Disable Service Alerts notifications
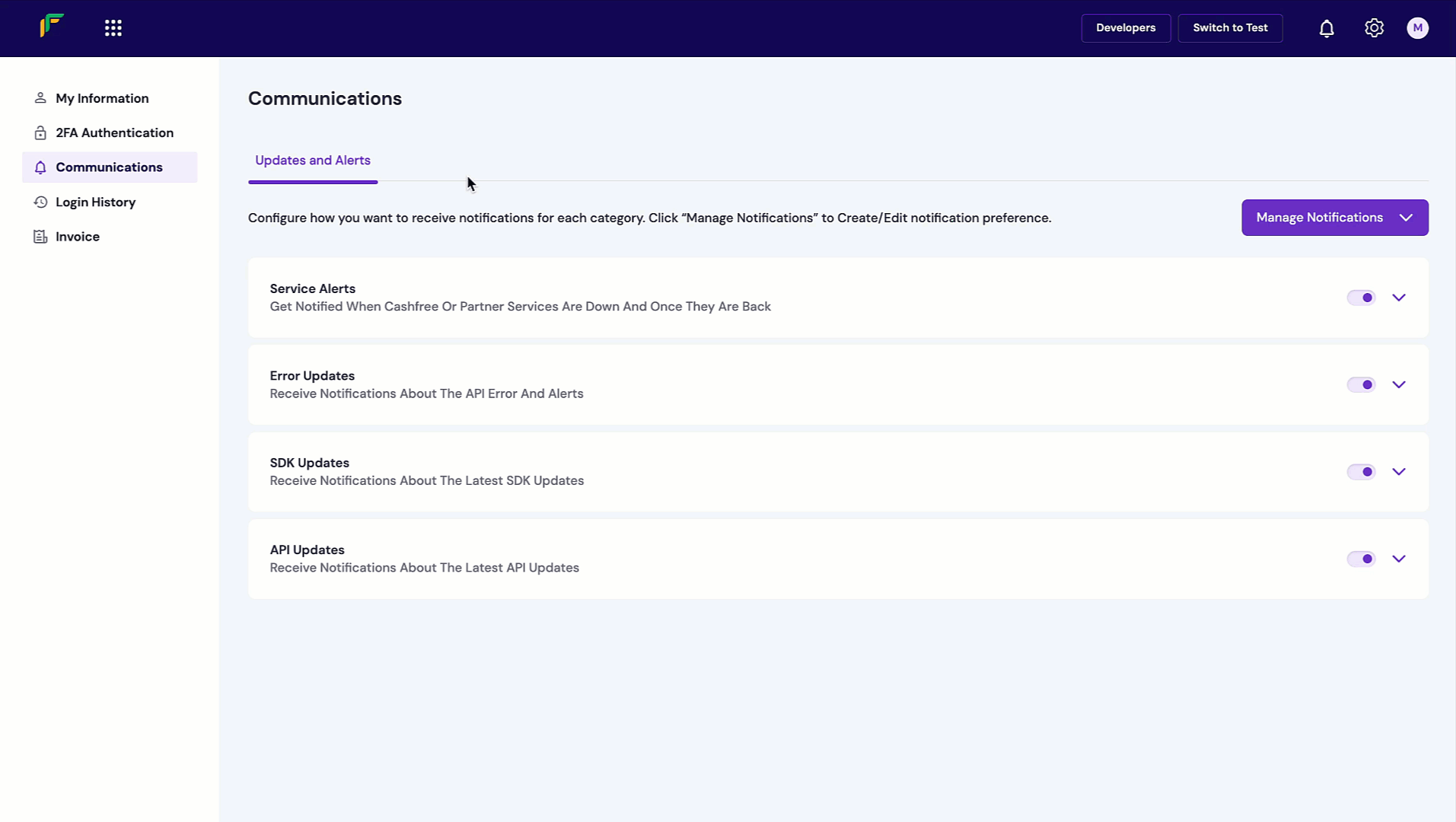Screen dimensions: 1456x822 point(1362,298)
